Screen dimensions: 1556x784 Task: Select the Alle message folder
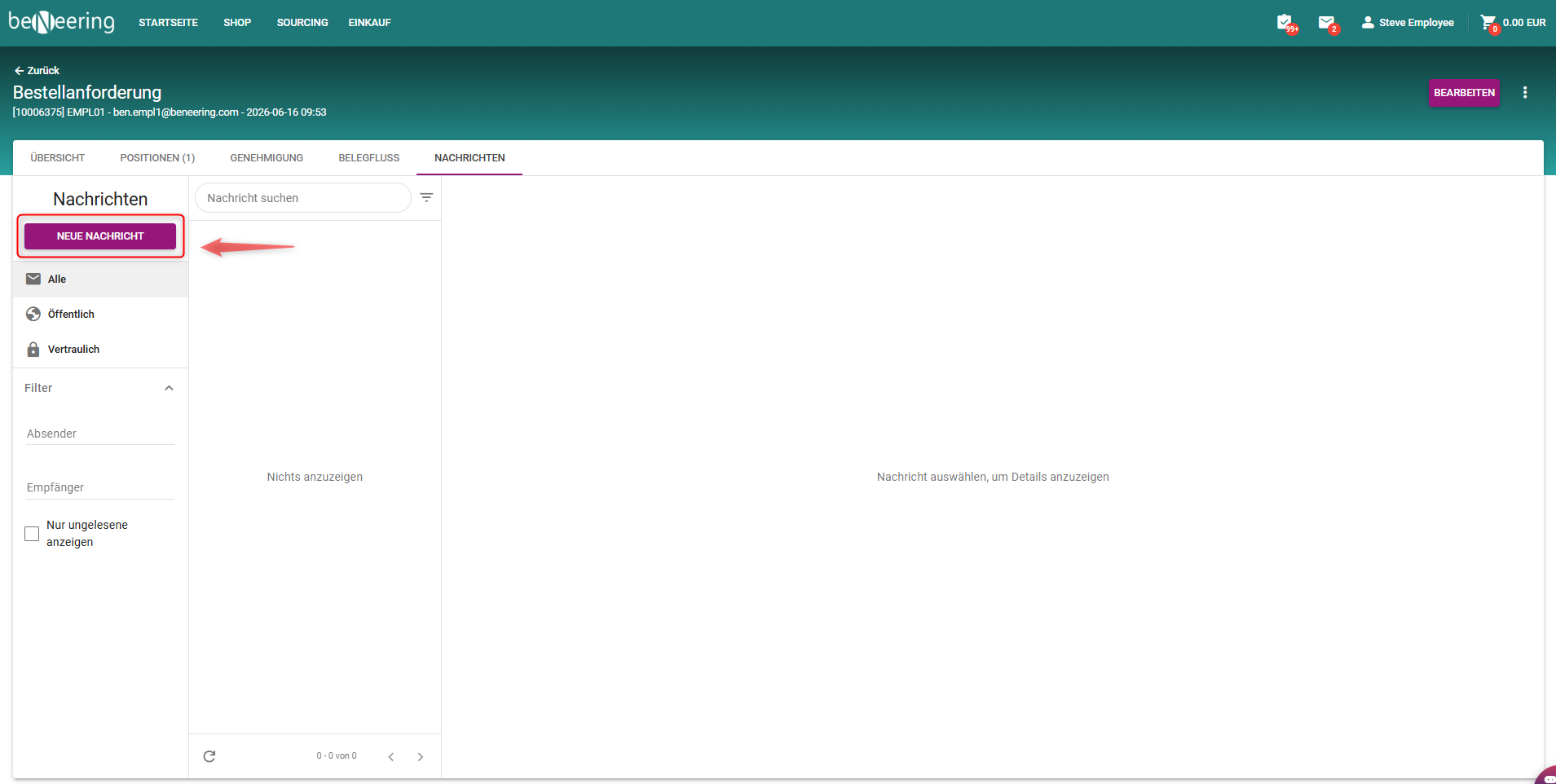click(100, 279)
